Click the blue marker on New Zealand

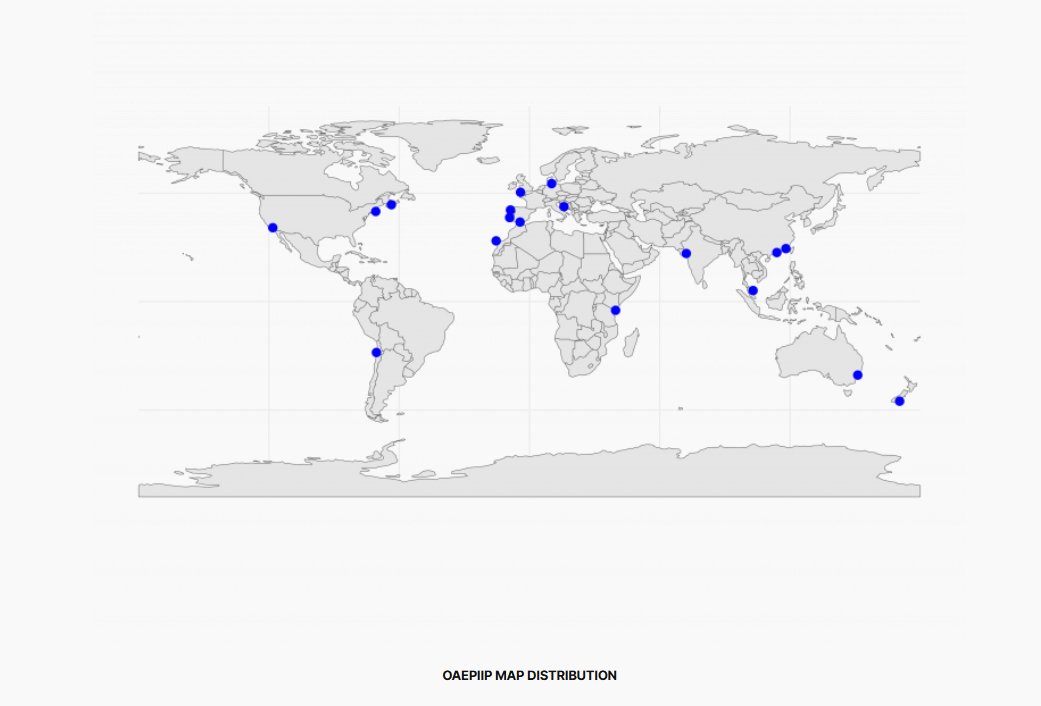tap(900, 401)
